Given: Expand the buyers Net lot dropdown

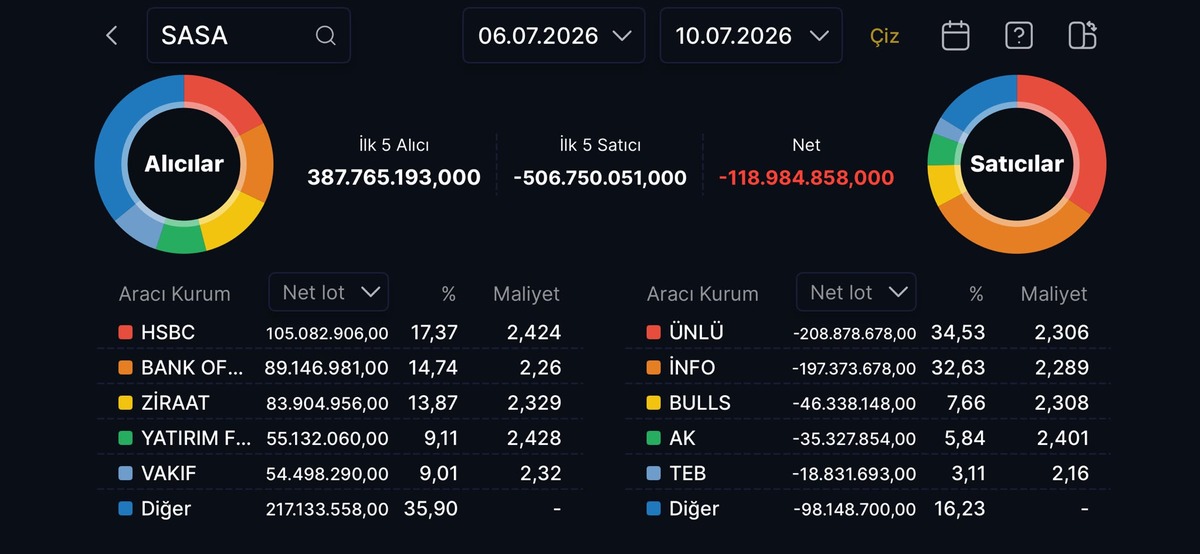Looking at the screenshot, I should pyautogui.click(x=329, y=292).
